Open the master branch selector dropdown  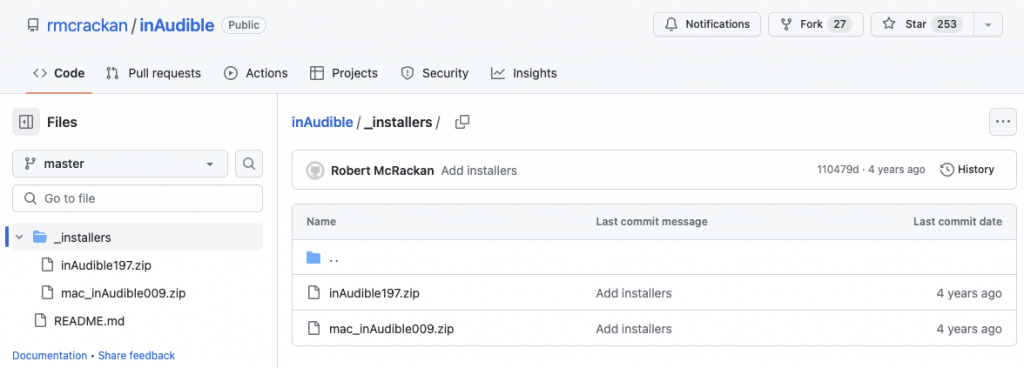[120, 164]
